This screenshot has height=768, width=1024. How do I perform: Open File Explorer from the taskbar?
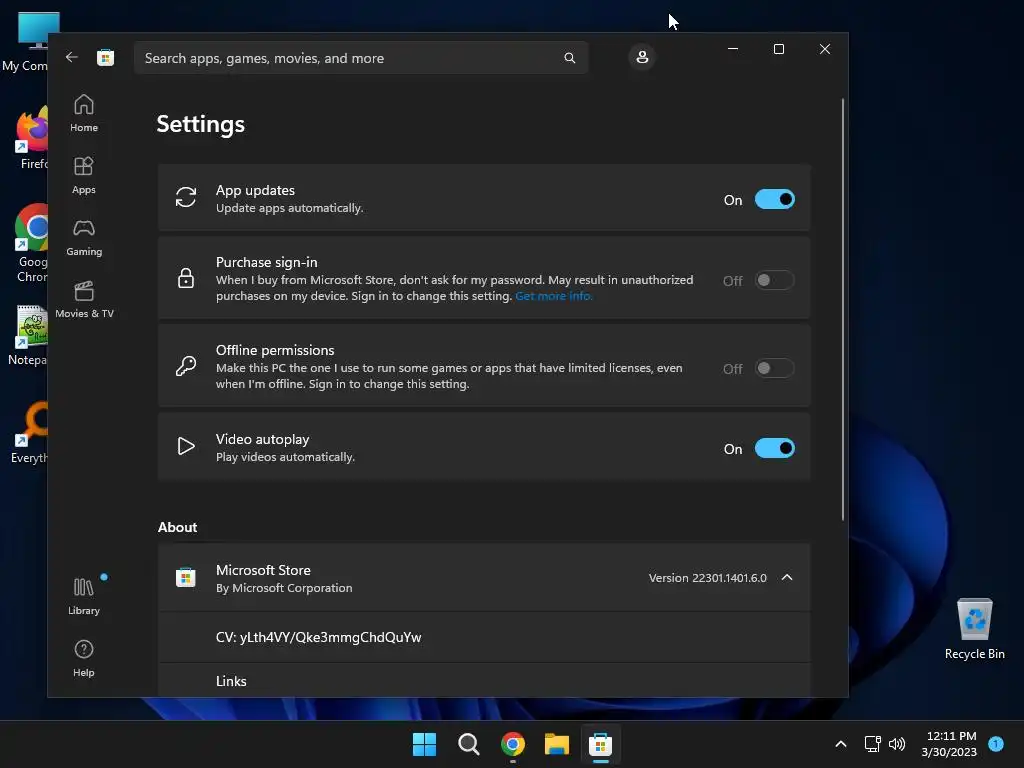coord(557,744)
